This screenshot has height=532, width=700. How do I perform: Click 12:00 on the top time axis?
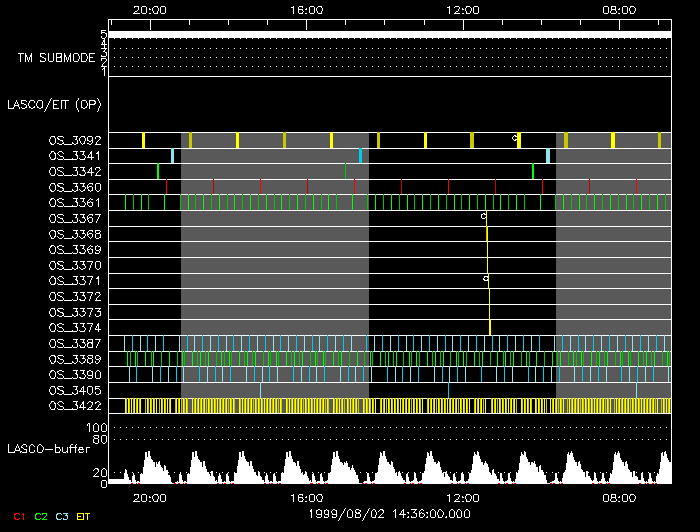pyautogui.click(x=462, y=10)
